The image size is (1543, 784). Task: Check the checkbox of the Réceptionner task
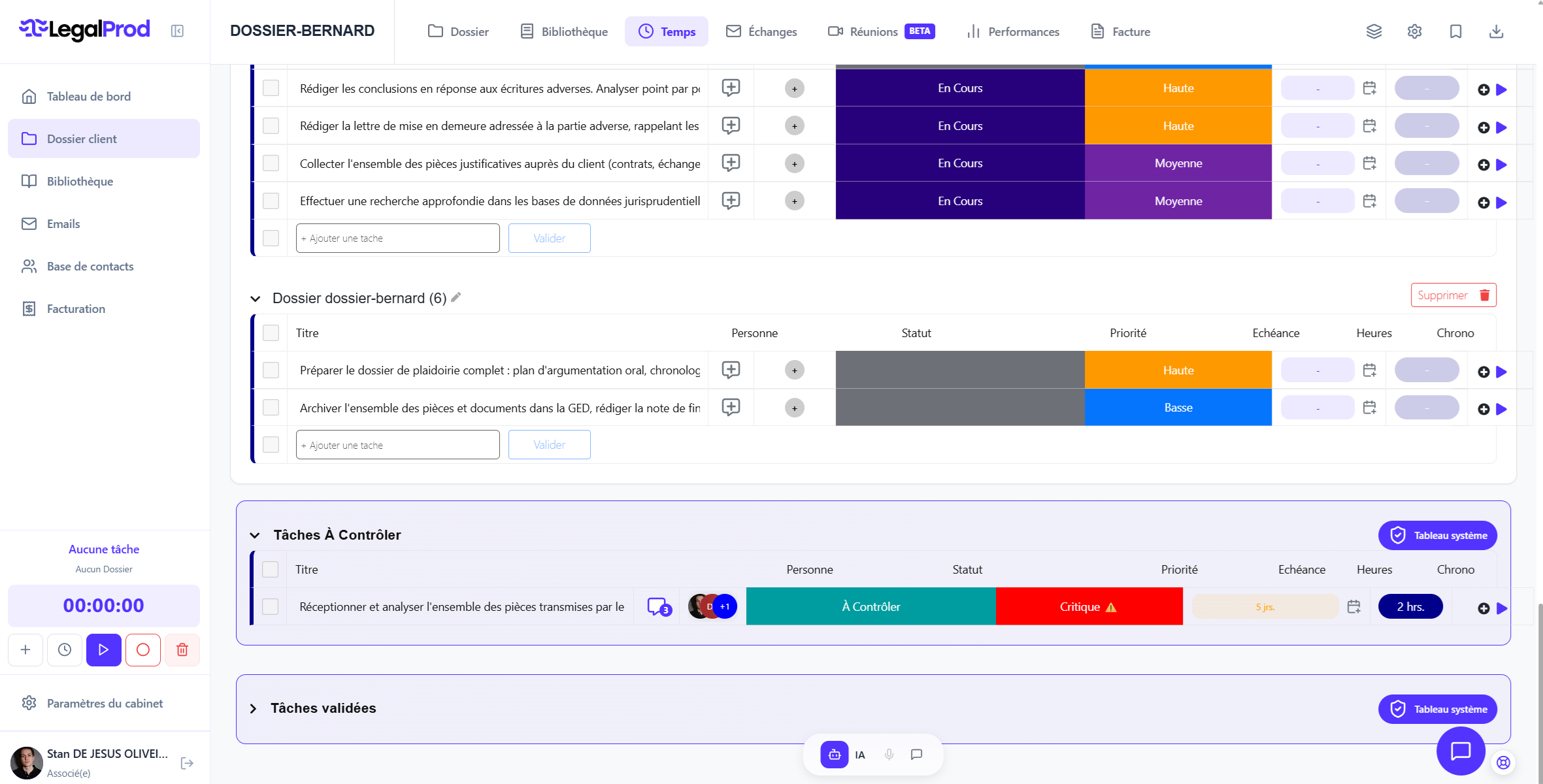point(271,606)
